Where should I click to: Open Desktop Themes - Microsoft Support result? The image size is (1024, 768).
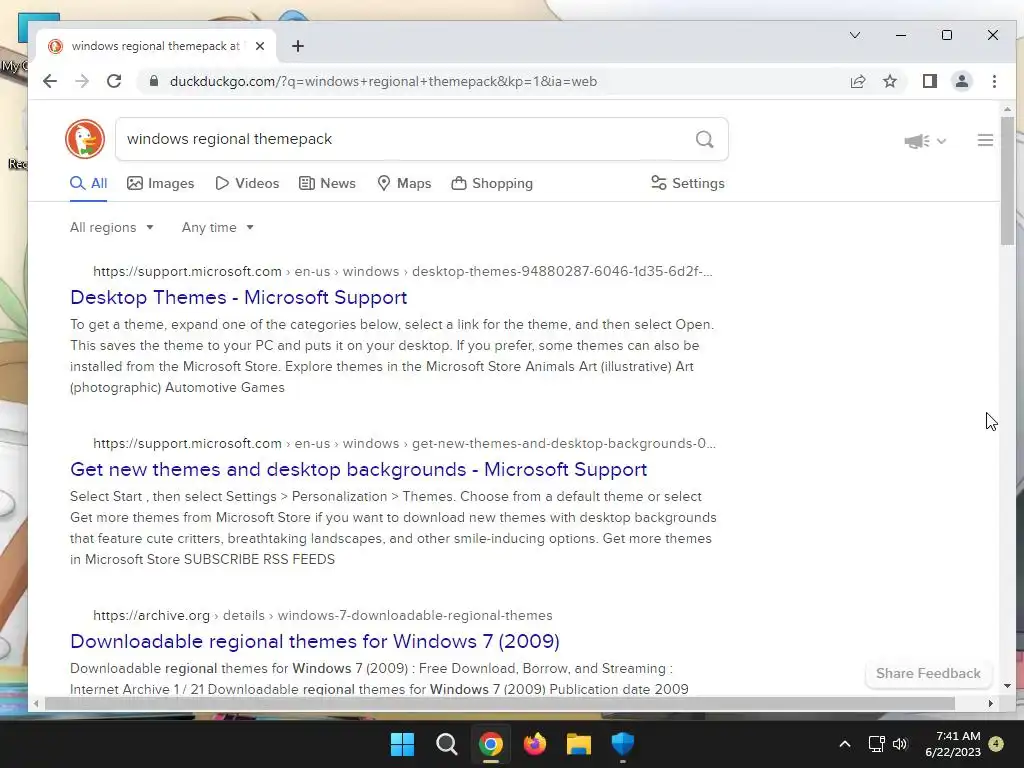click(238, 297)
